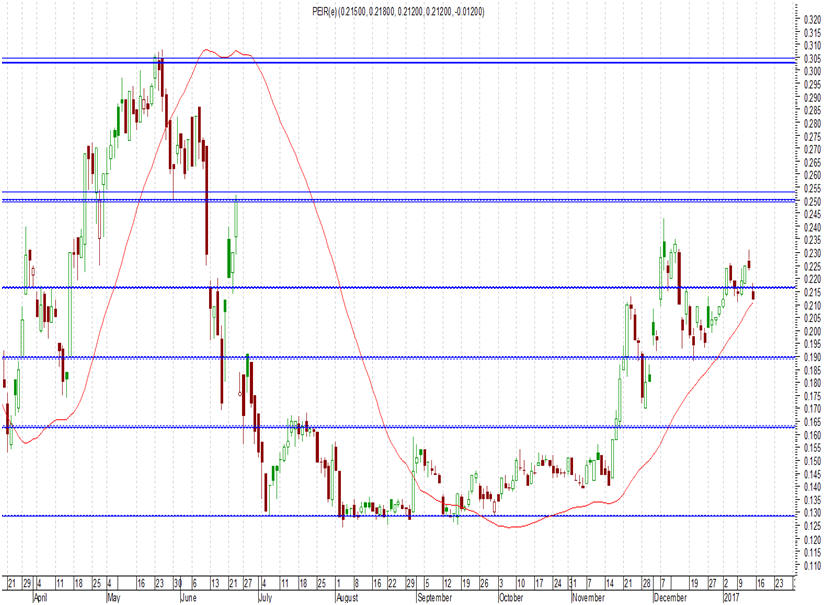Select the November month label

[x=588, y=598]
